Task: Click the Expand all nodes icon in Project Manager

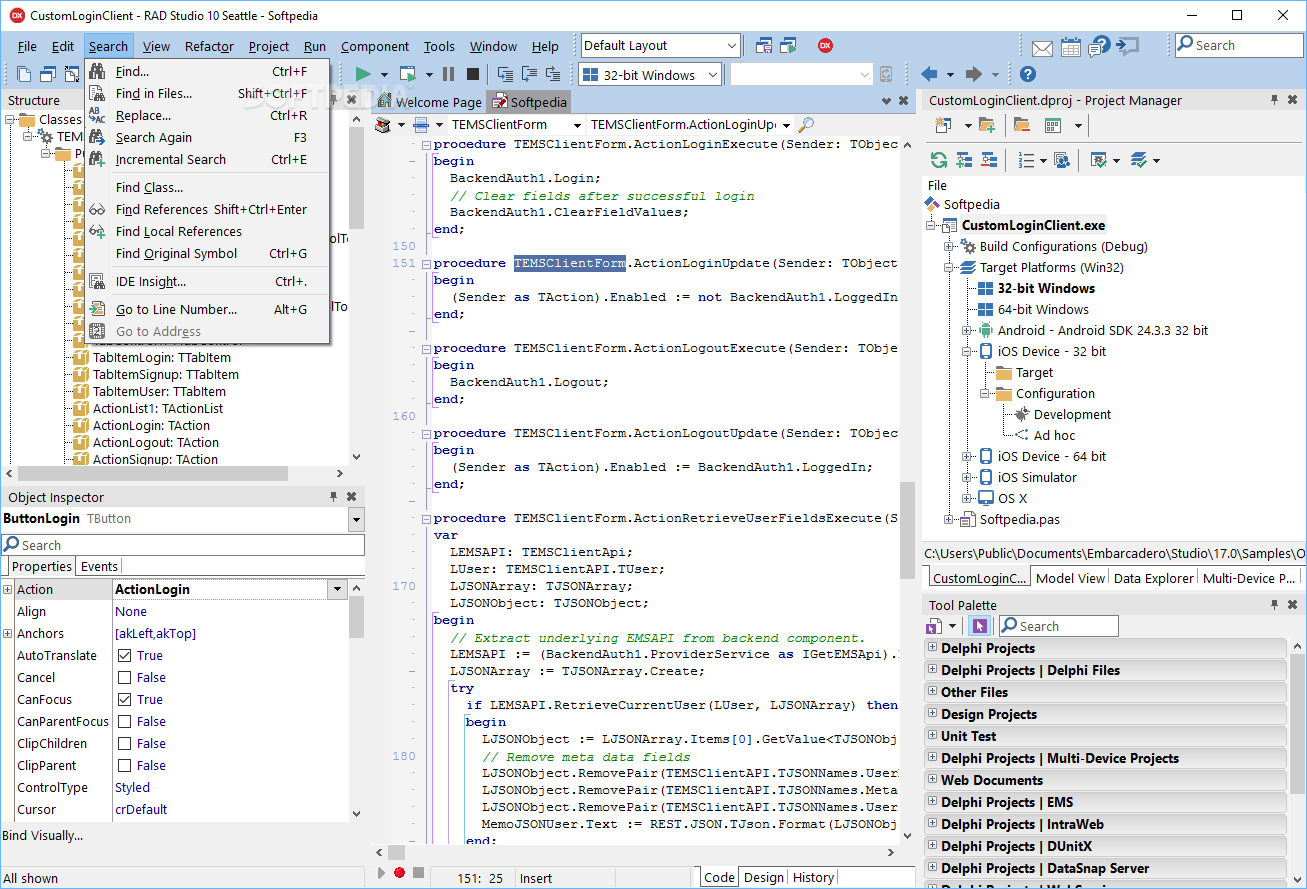Action: [x=964, y=160]
